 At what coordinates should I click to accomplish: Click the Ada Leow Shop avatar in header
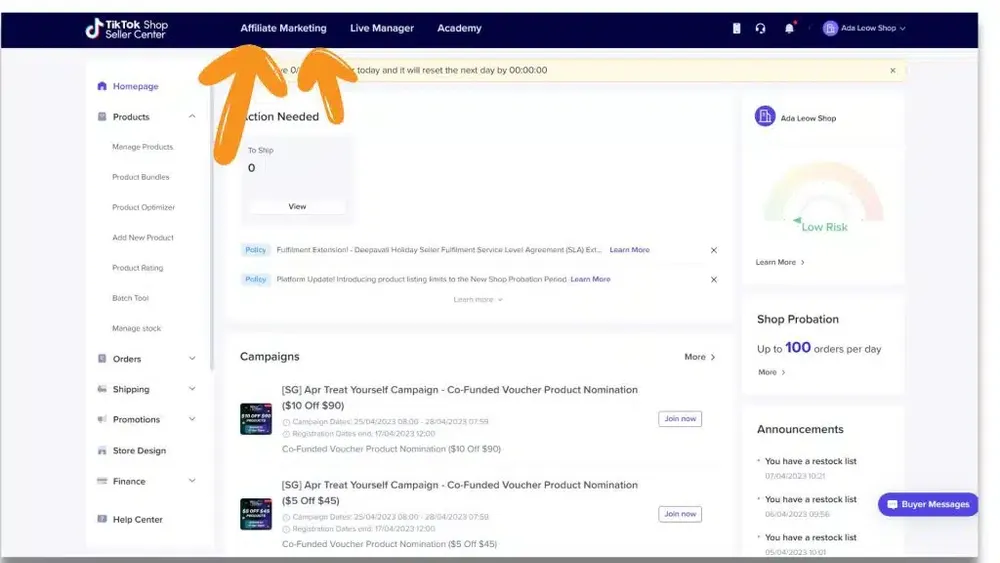[x=830, y=28]
